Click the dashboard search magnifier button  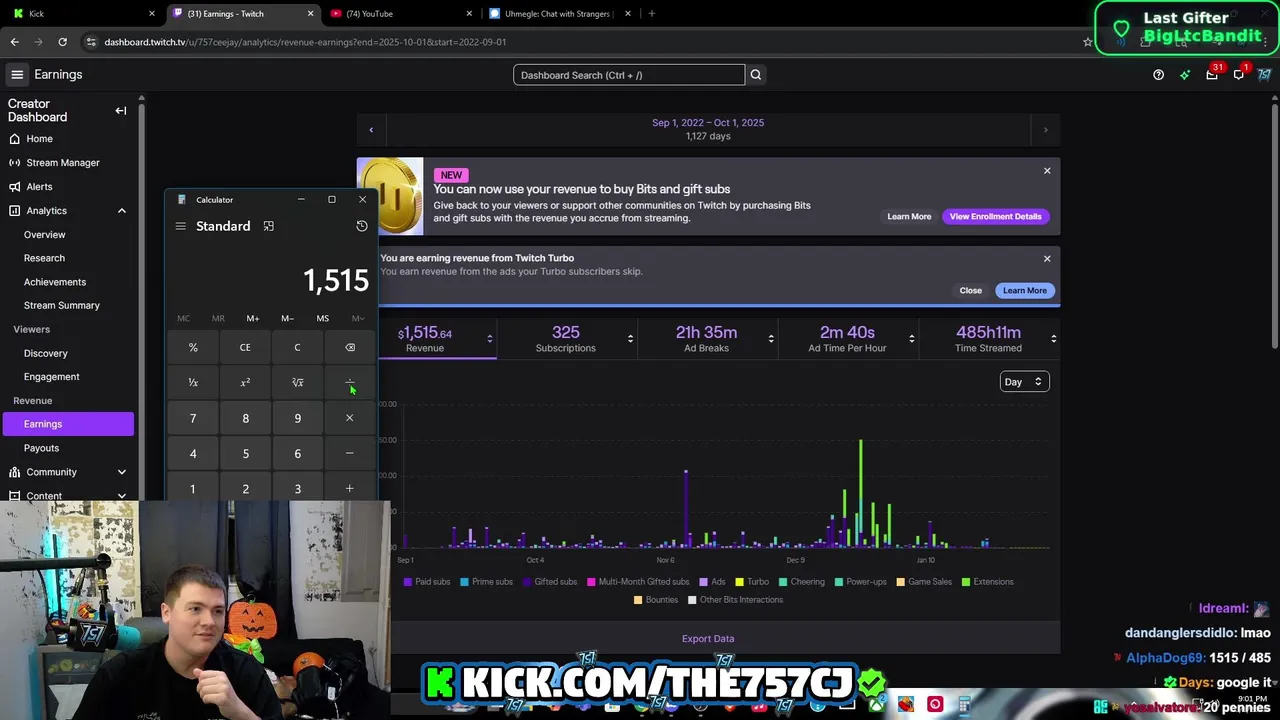756,75
